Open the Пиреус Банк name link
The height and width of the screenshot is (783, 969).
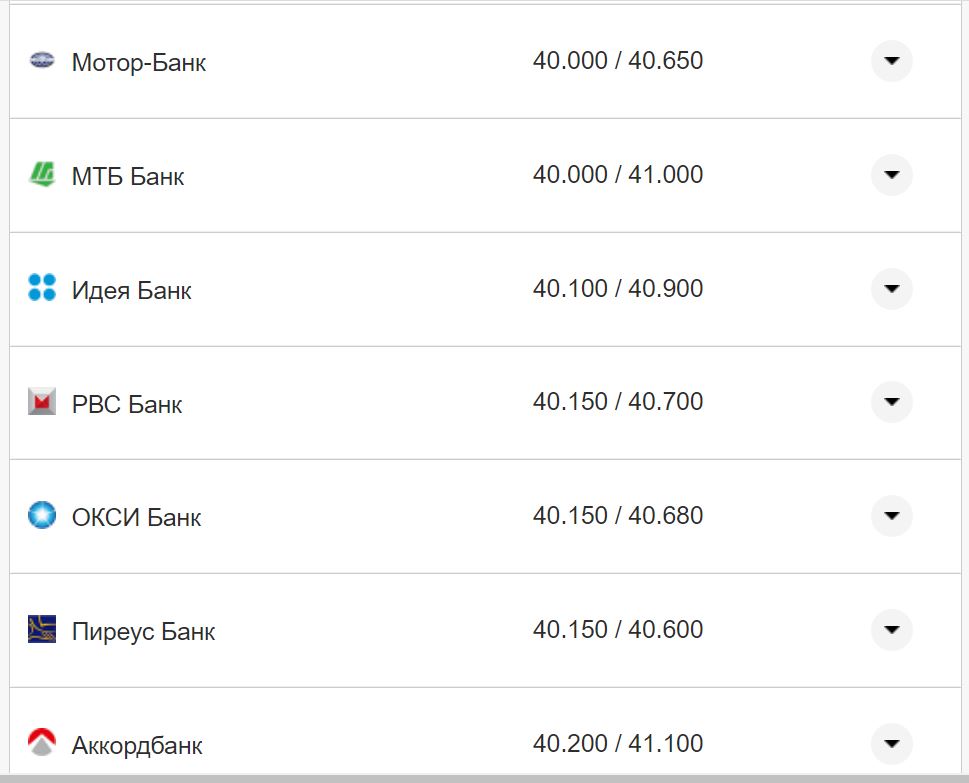143,632
